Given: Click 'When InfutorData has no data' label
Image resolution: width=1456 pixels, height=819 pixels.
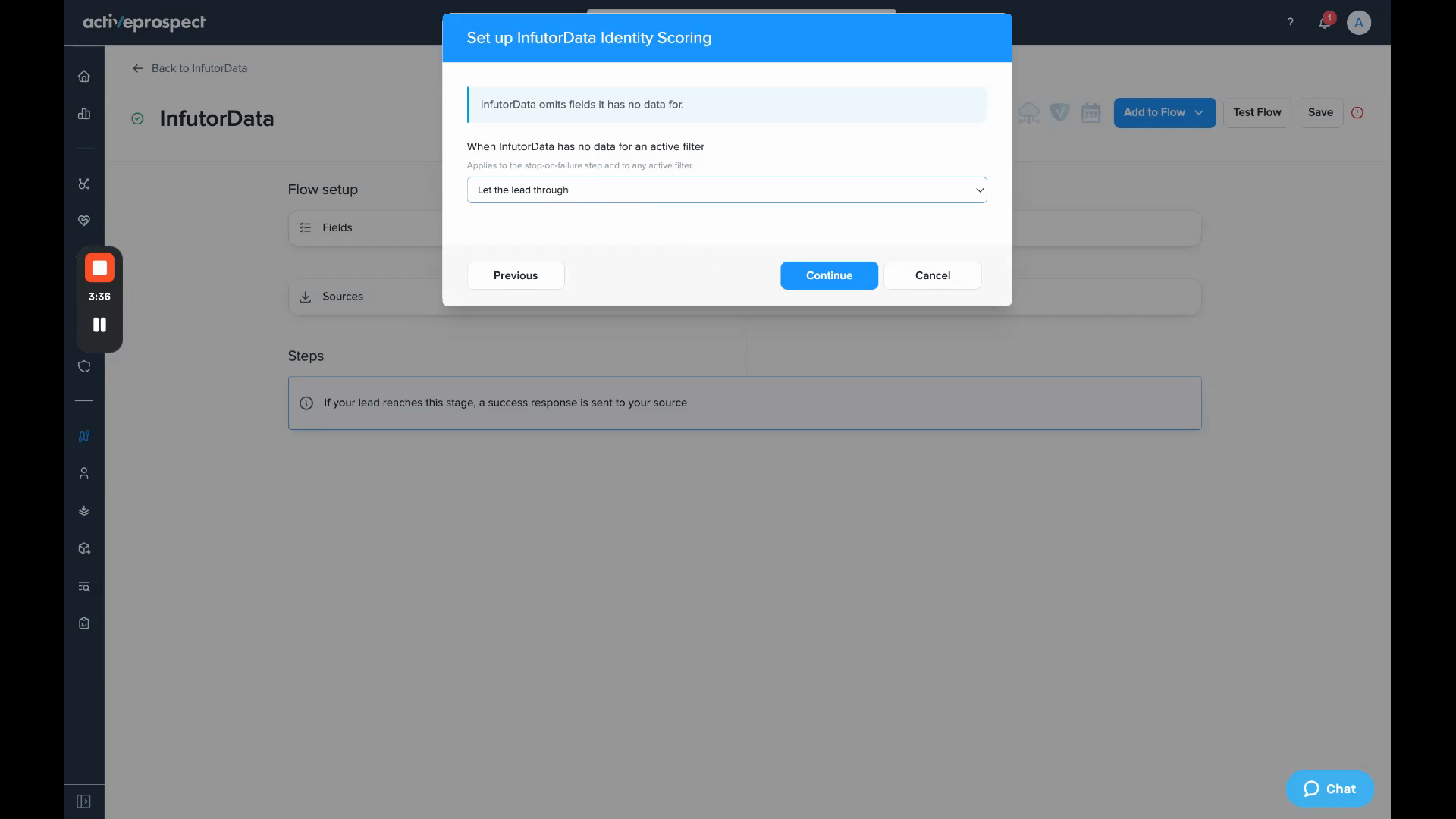Looking at the screenshot, I should tap(585, 146).
